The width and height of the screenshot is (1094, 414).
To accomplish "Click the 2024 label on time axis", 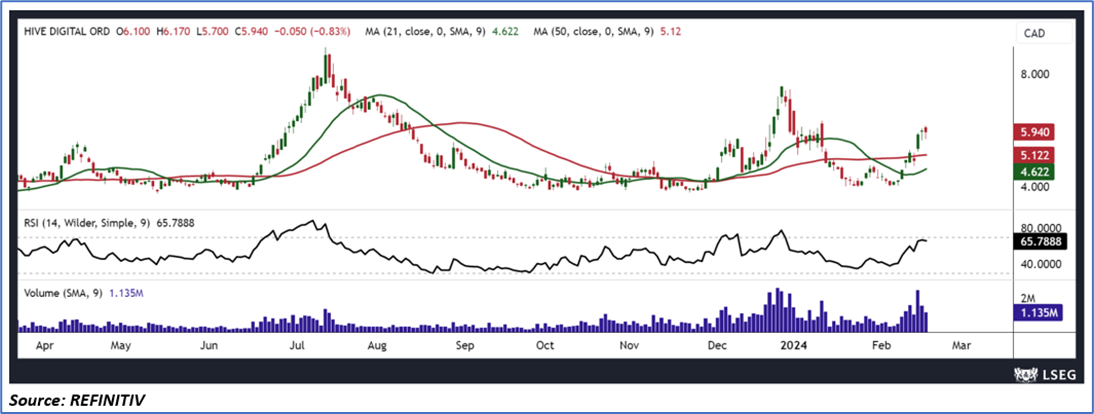I will point(793,345).
